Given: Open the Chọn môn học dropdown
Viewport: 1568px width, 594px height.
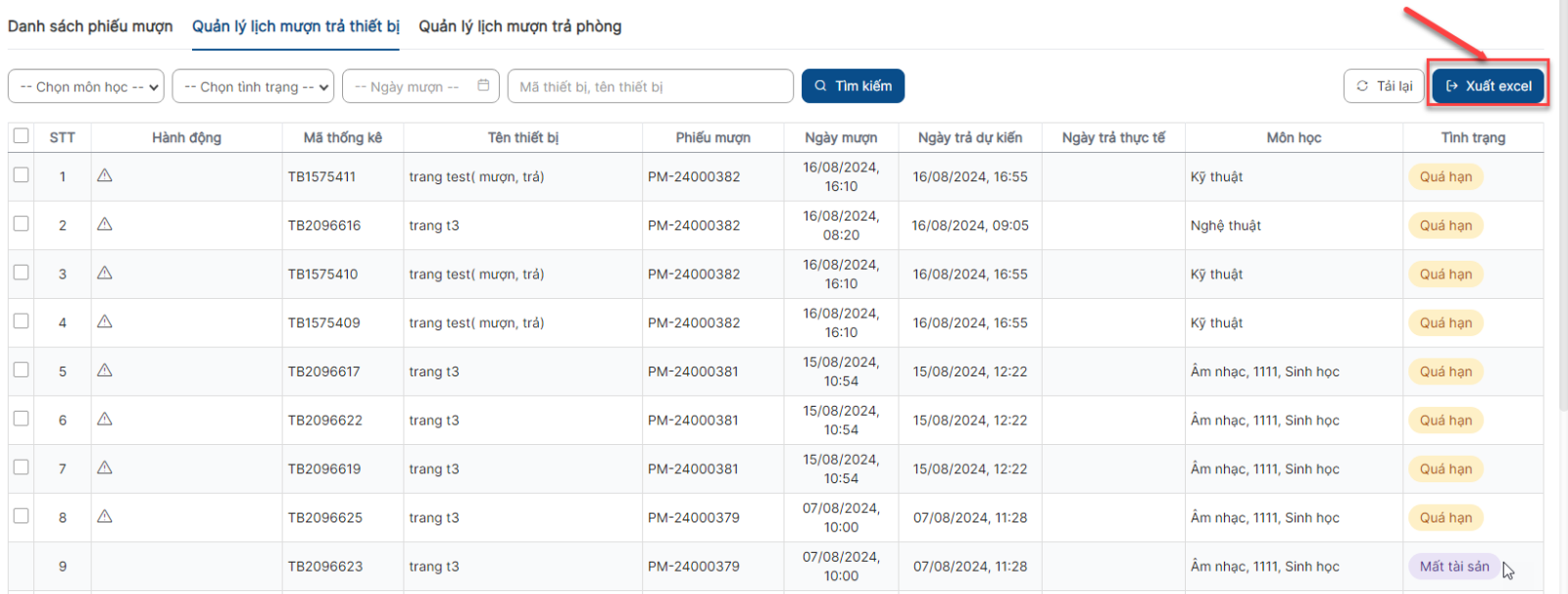Looking at the screenshot, I should click(87, 86).
